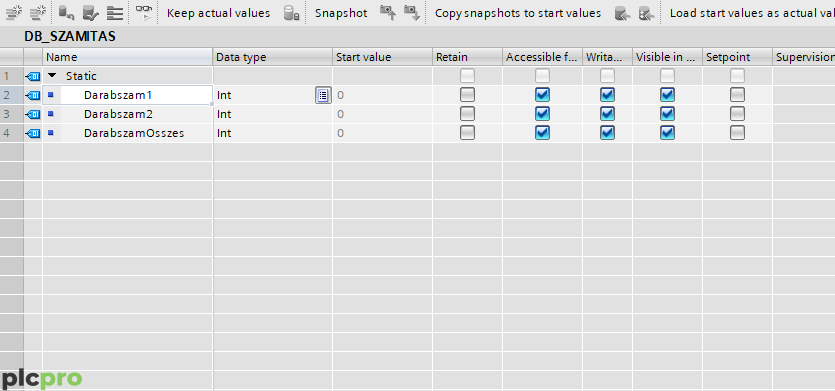Image resolution: width=835 pixels, height=391 pixels.
Task: Enable Setpoint for DarabszamOsszes
Action: point(737,133)
